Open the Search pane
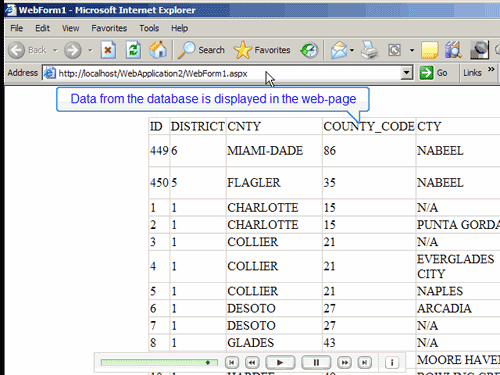Screen dimensions: 500x375 pyautogui.click(x=201, y=50)
